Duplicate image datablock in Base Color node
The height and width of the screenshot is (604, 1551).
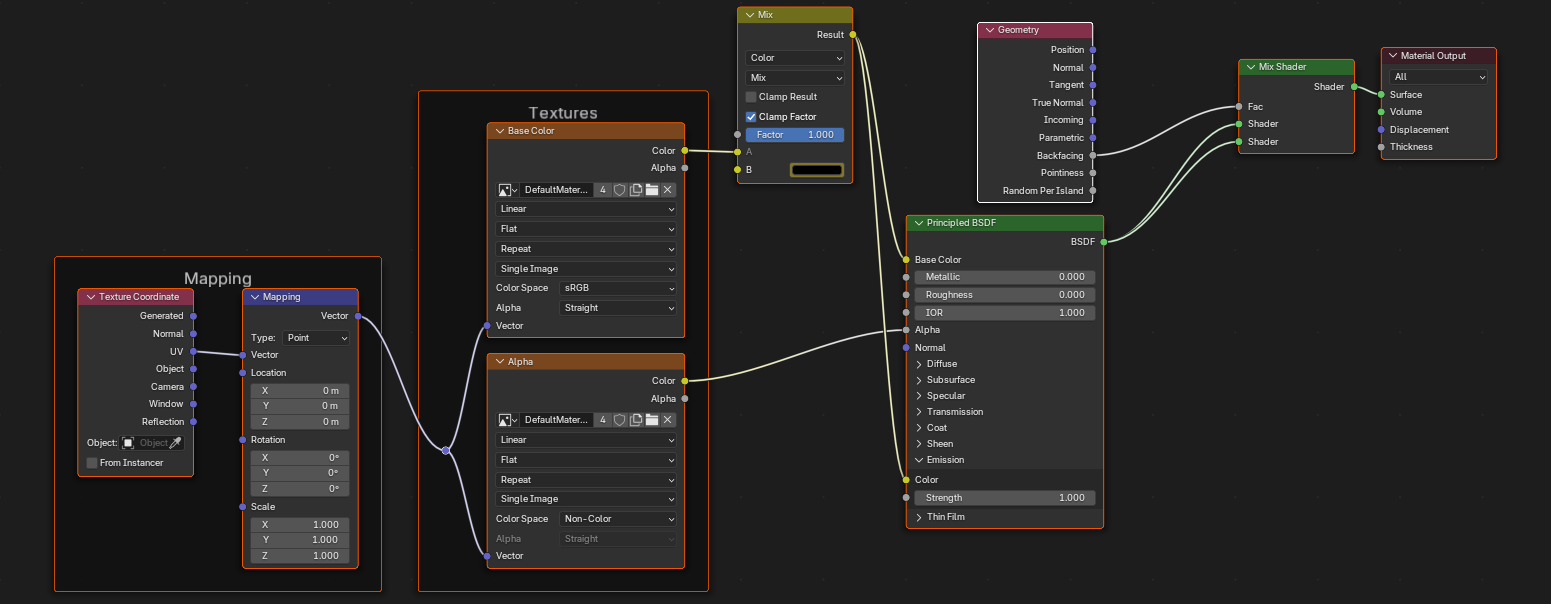(635, 190)
